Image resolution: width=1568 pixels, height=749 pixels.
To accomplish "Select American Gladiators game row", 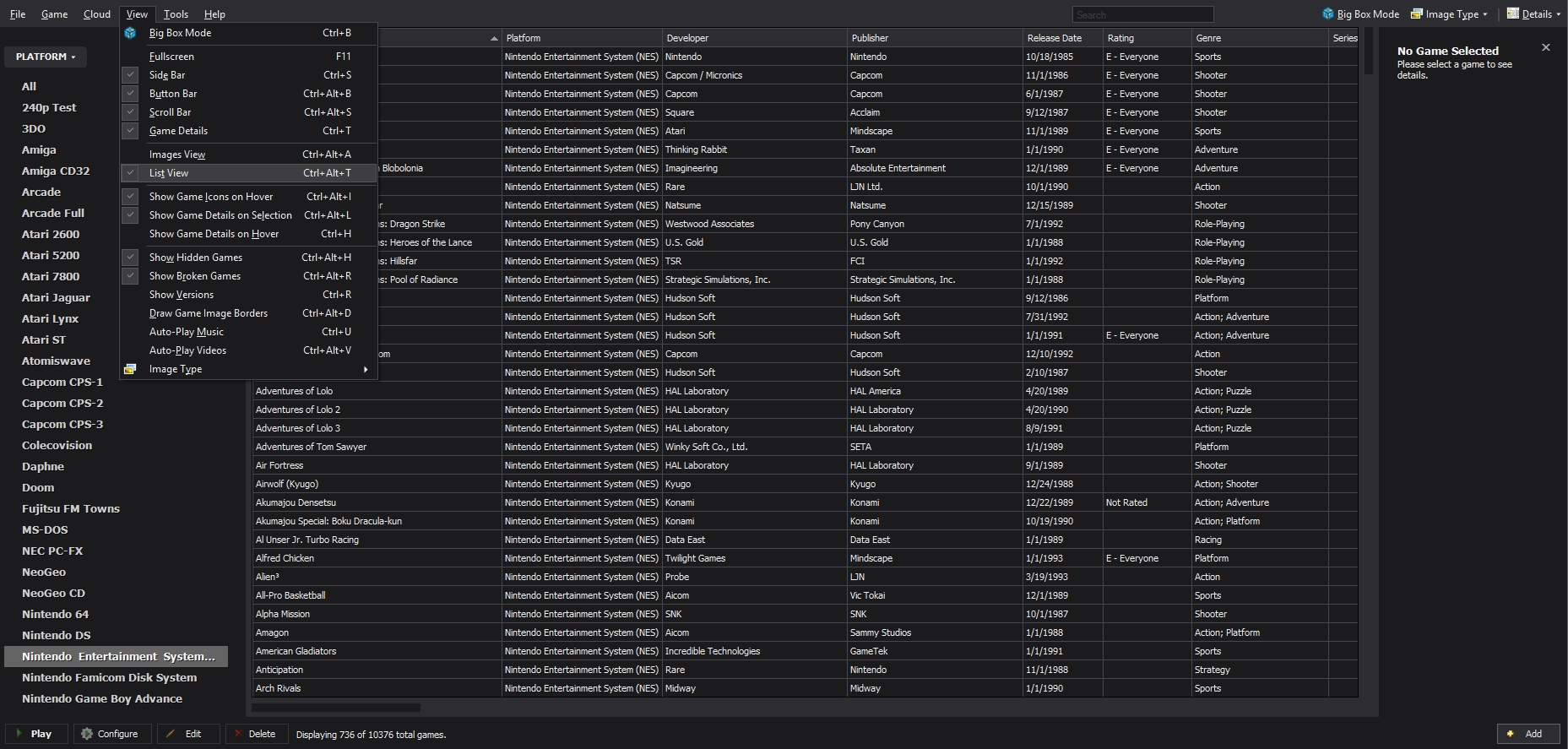I will pos(806,651).
